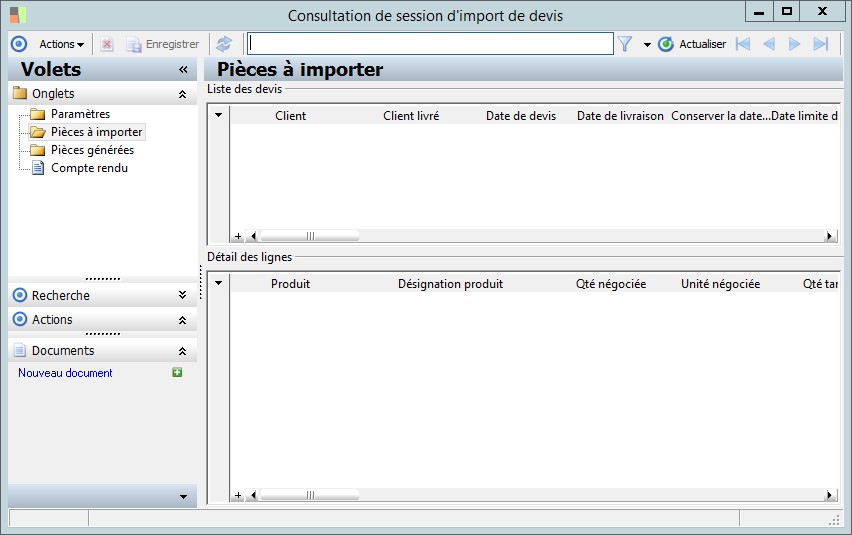
Task: Click the refresh arrows icon in toolbar
Action: click(x=224, y=44)
